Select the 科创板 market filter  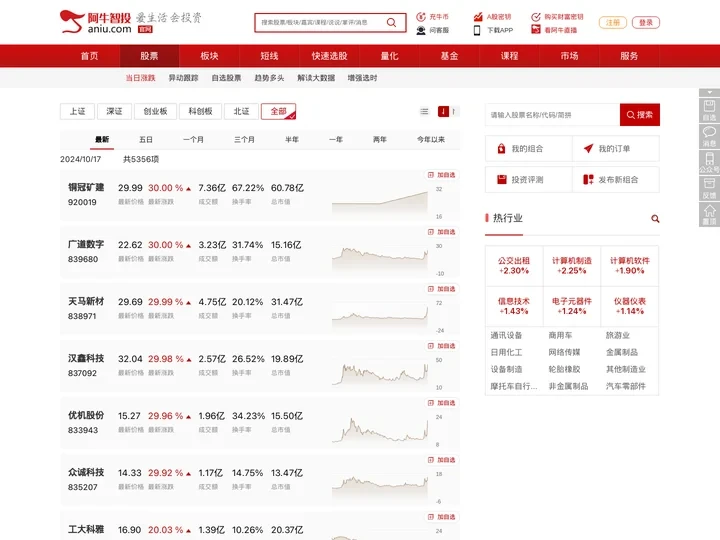pyautogui.click(x=200, y=111)
